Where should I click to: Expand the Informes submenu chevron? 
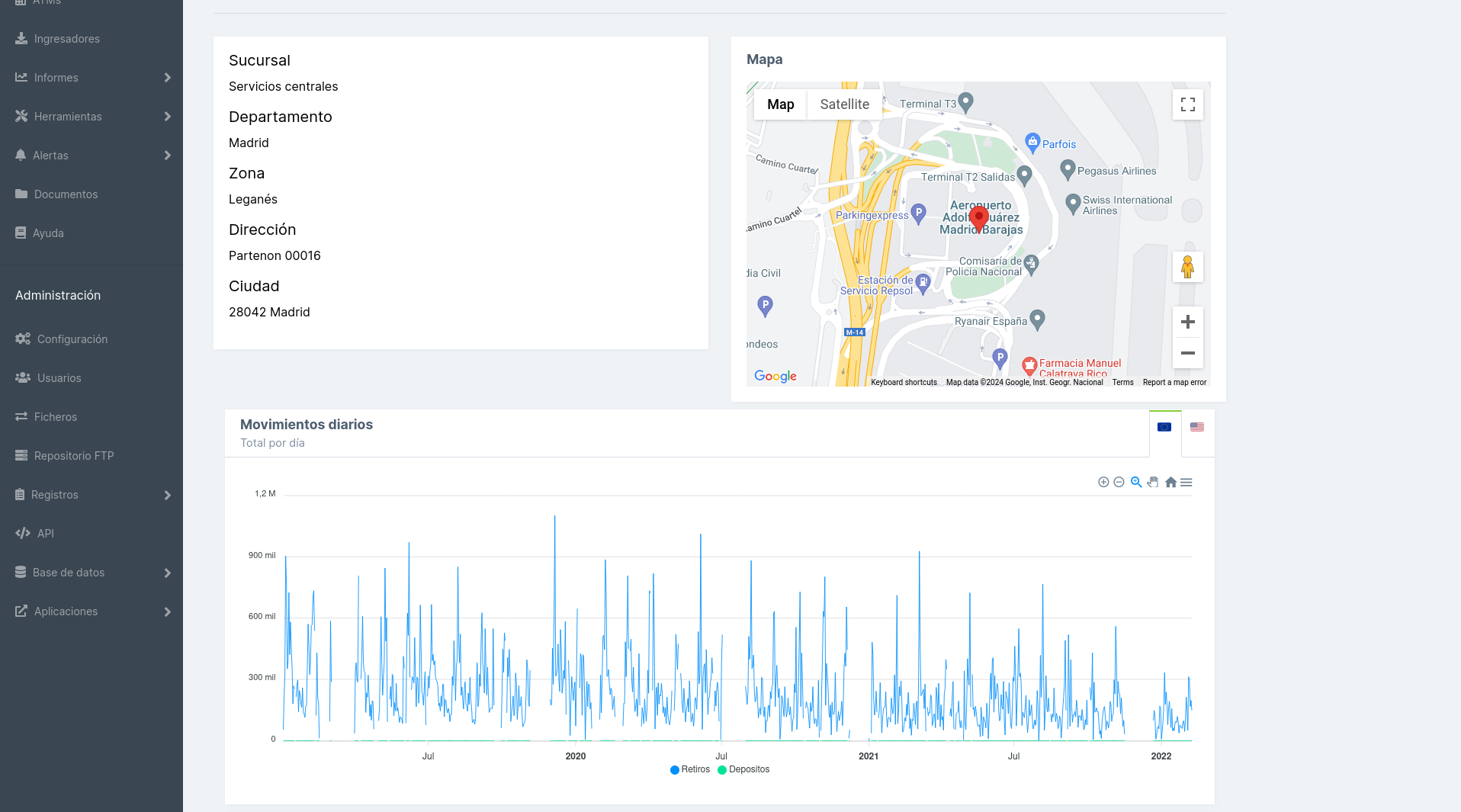pos(168,78)
